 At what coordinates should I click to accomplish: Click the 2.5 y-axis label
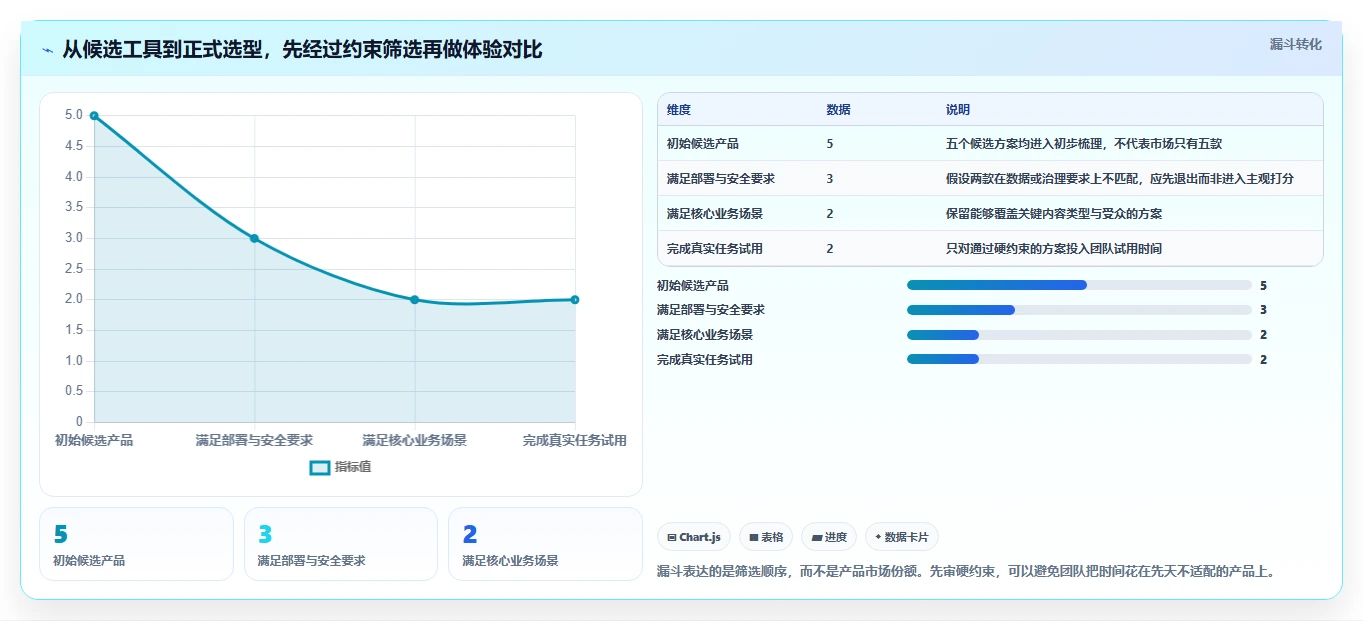pyautogui.click(x=74, y=269)
